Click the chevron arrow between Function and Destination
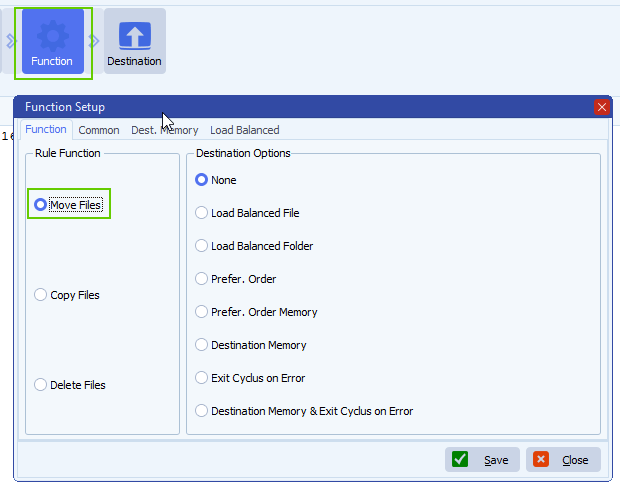This screenshot has height=489, width=620. click(x=94, y=41)
